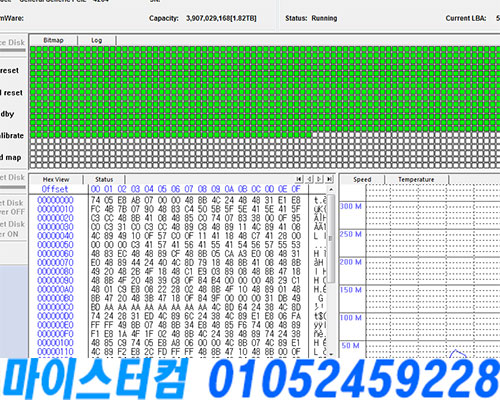Click the capacity value 3,907,029,168[1.82TB]
Viewport: 500px width, 400px height.
pos(221,18)
